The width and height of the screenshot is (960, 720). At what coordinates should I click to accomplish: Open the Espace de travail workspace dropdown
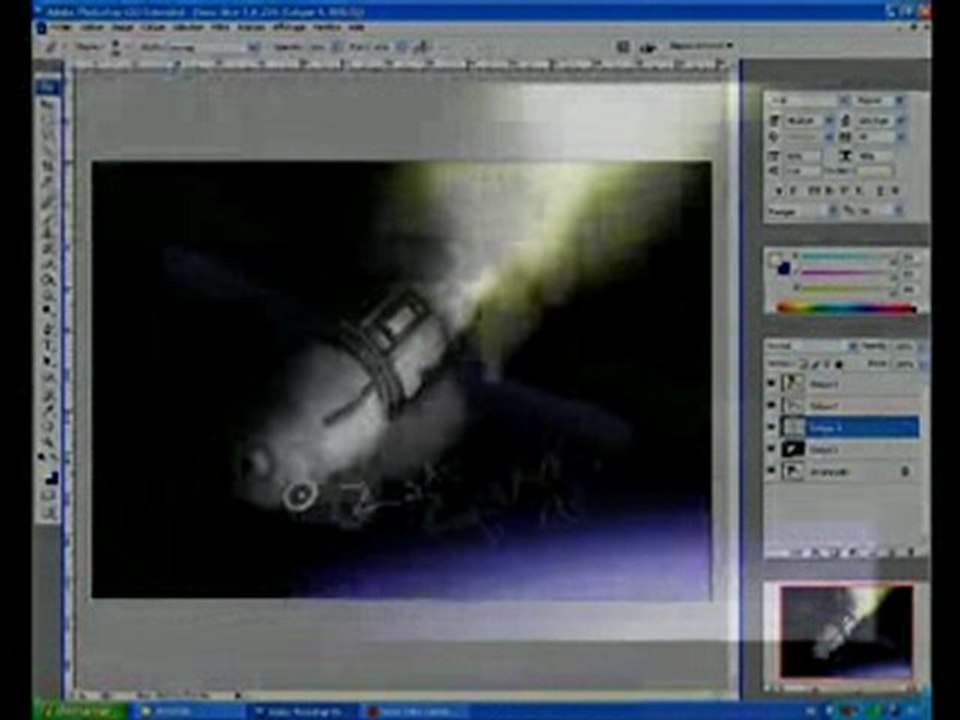click(x=701, y=46)
